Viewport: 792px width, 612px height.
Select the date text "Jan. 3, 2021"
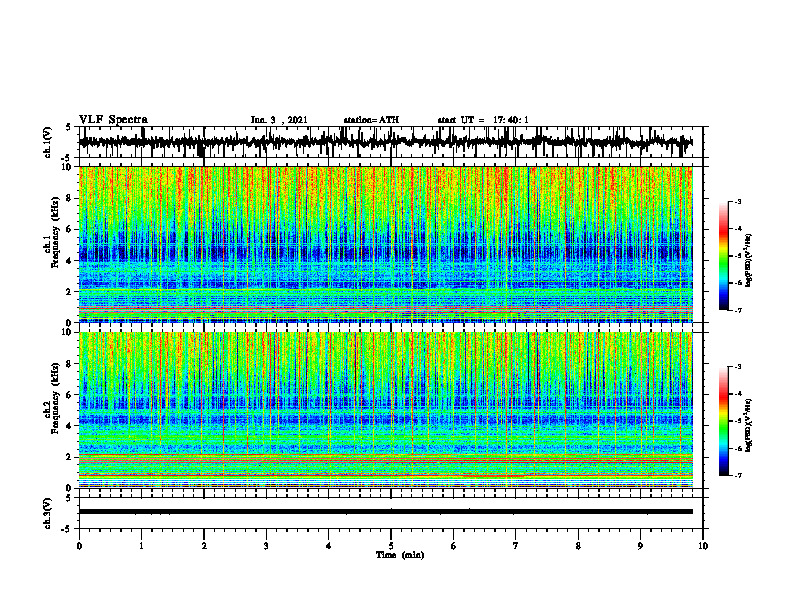(279, 120)
